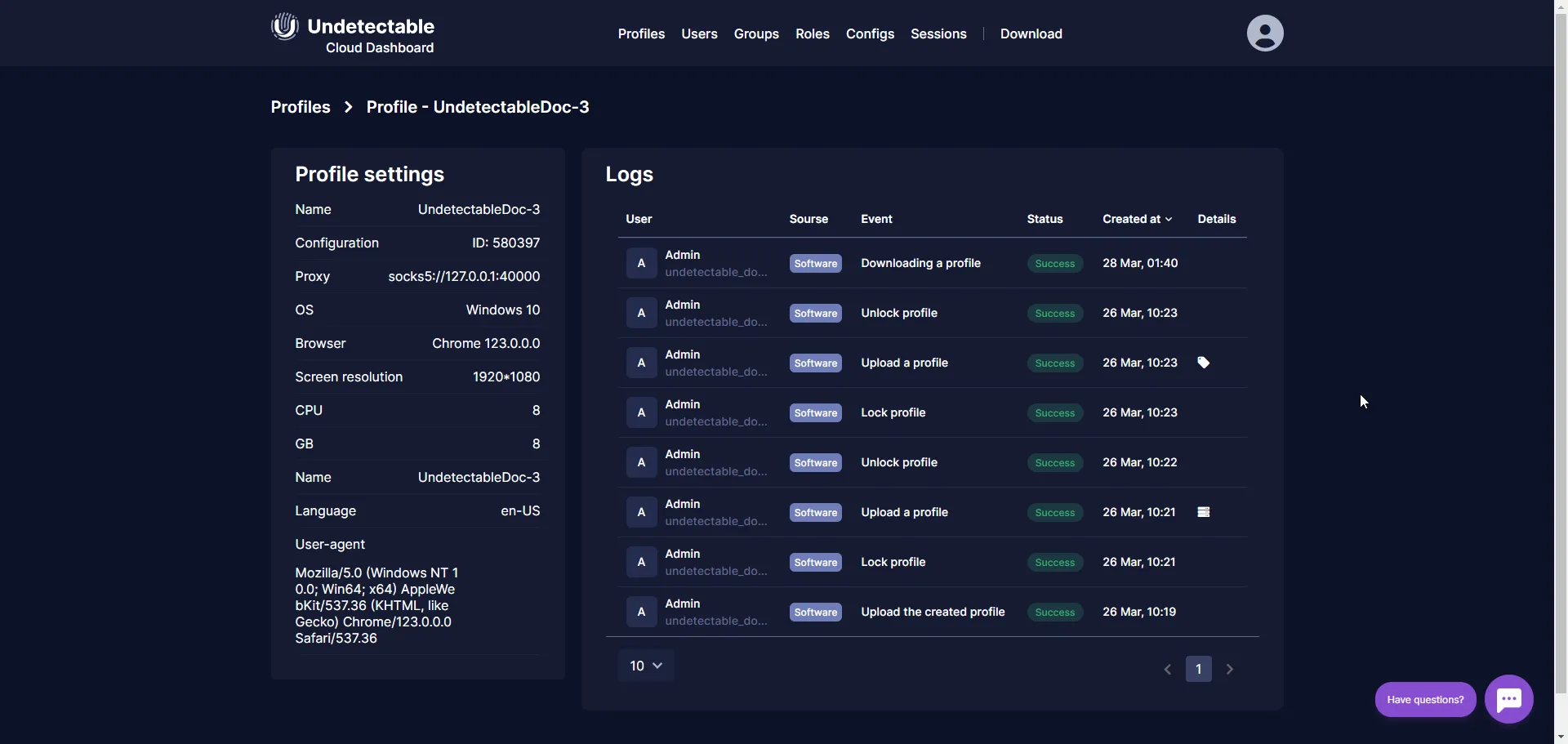Select page 1 in logs pagination

(x=1198, y=670)
